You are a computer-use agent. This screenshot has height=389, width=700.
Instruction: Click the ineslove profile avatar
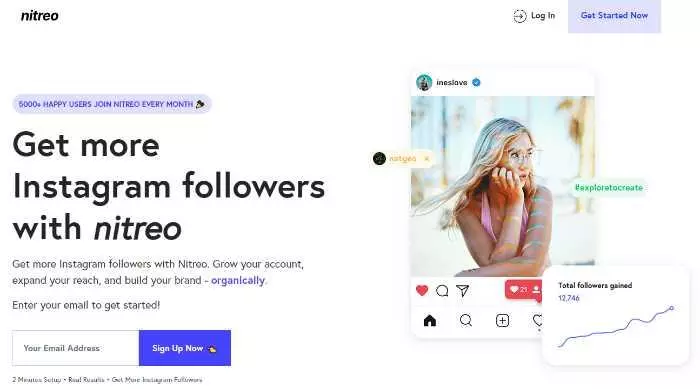(x=424, y=83)
